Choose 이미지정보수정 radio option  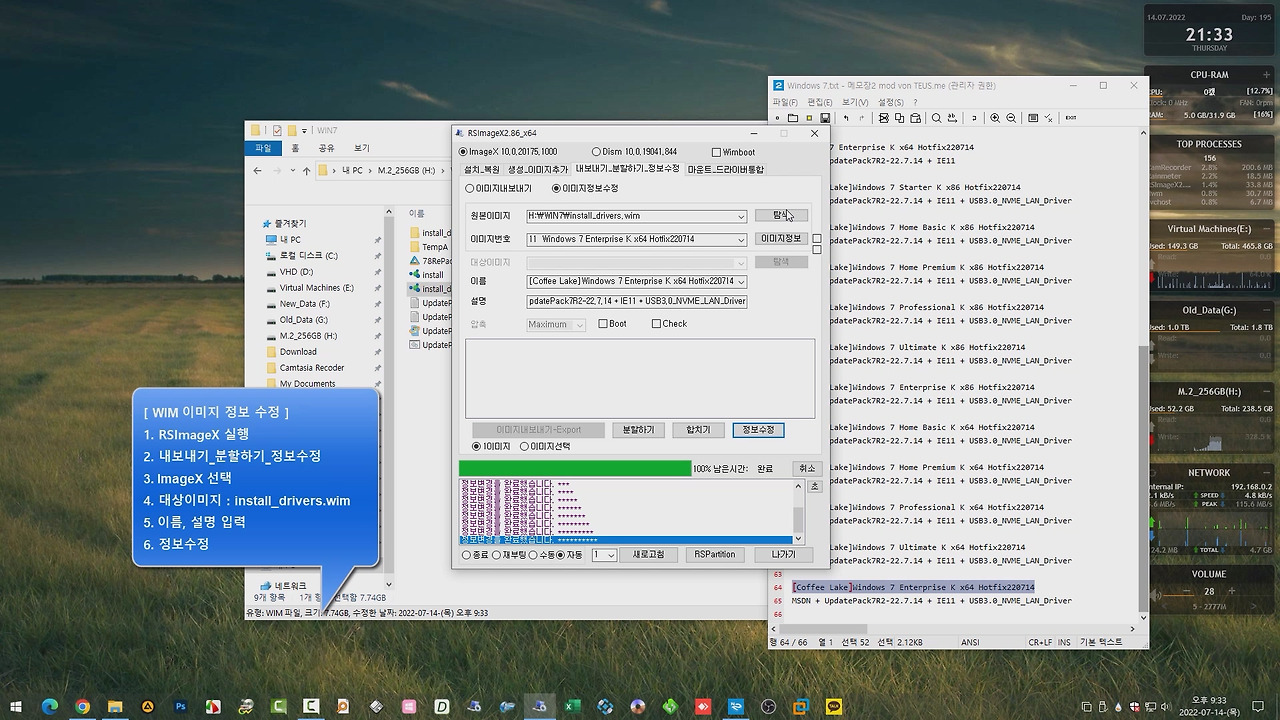click(585, 188)
